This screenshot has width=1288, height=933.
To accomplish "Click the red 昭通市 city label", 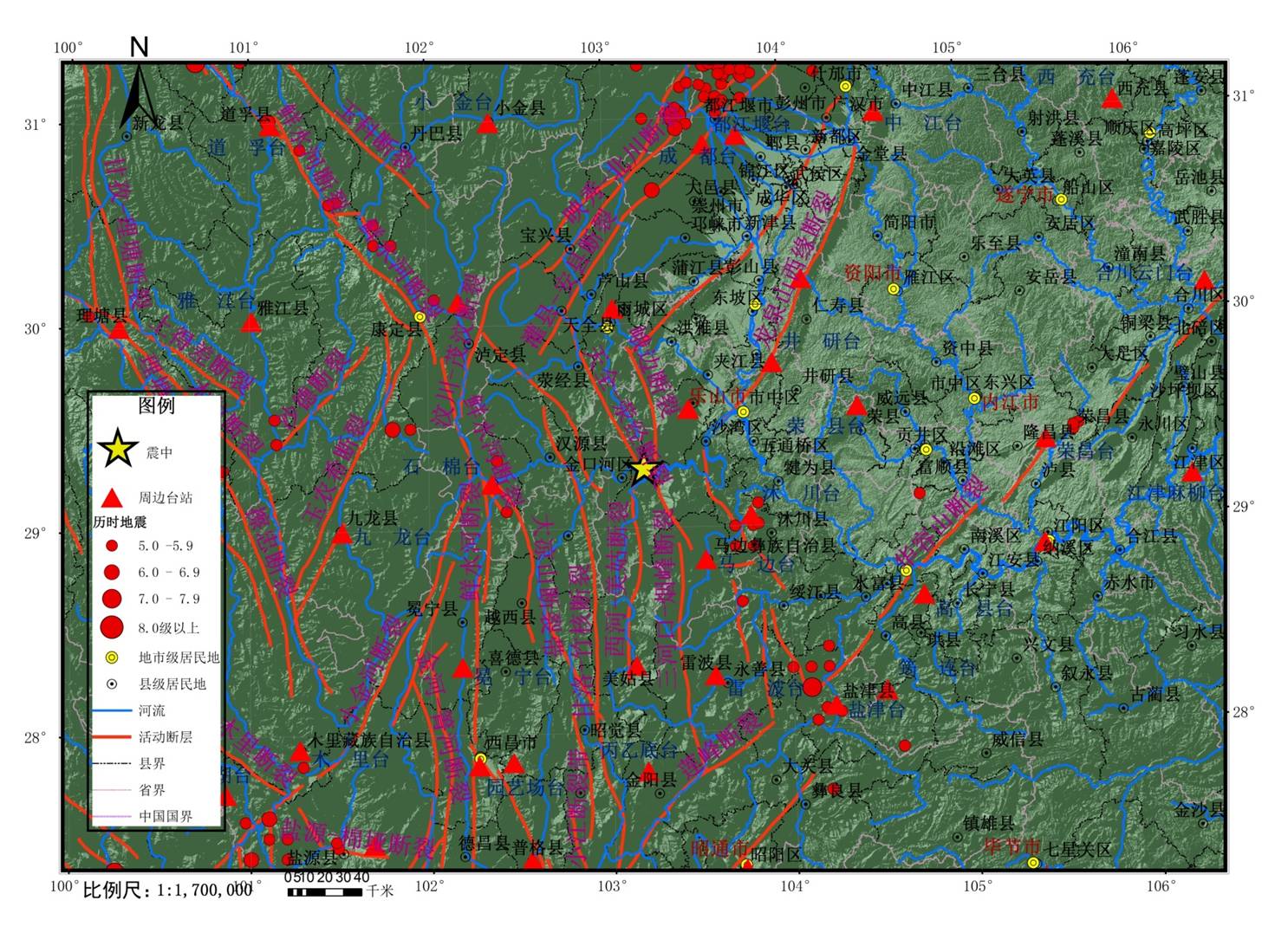I will pos(719,847).
